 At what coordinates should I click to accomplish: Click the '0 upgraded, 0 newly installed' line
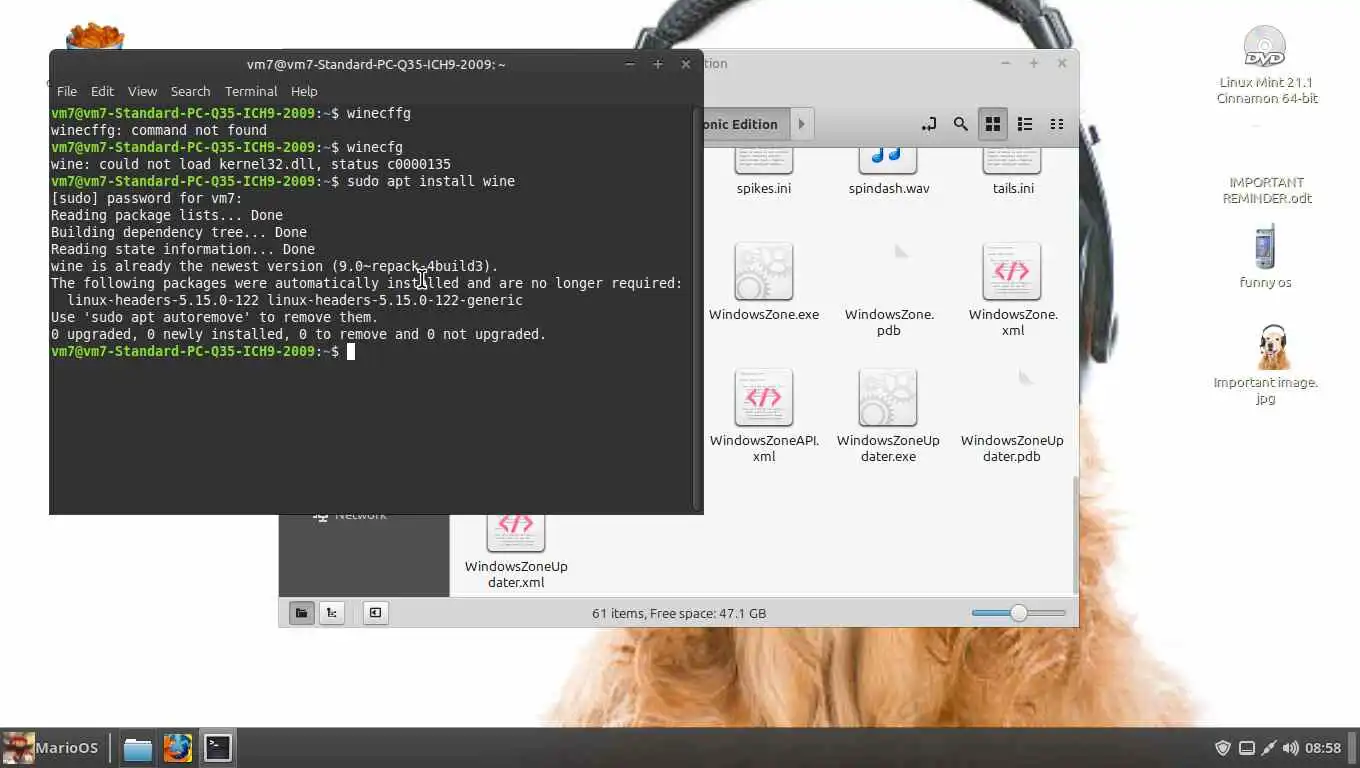click(299, 334)
